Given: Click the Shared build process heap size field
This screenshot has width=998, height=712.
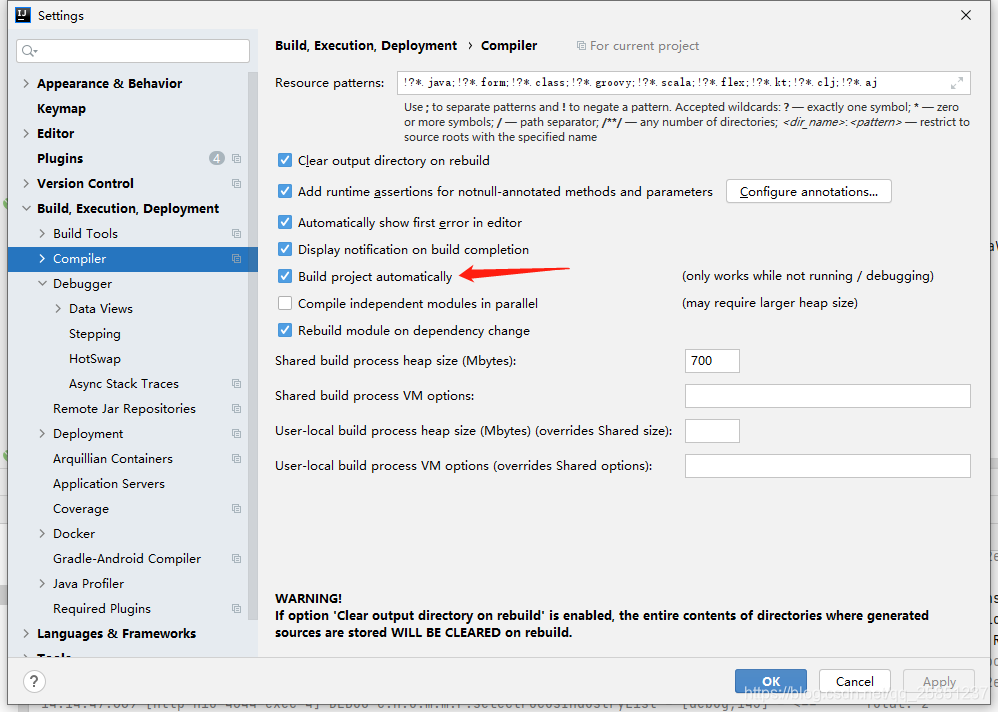Looking at the screenshot, I should [x=712, y=361].
